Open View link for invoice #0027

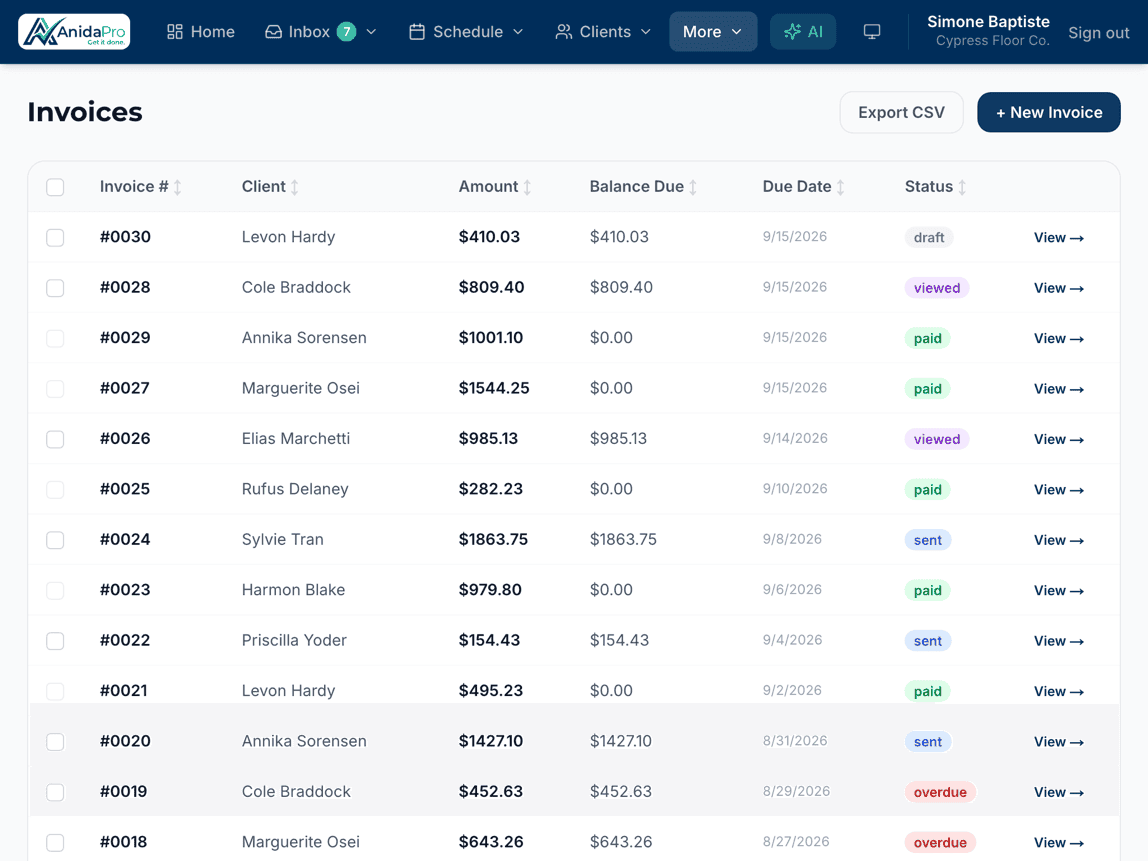pos(1059,389)
